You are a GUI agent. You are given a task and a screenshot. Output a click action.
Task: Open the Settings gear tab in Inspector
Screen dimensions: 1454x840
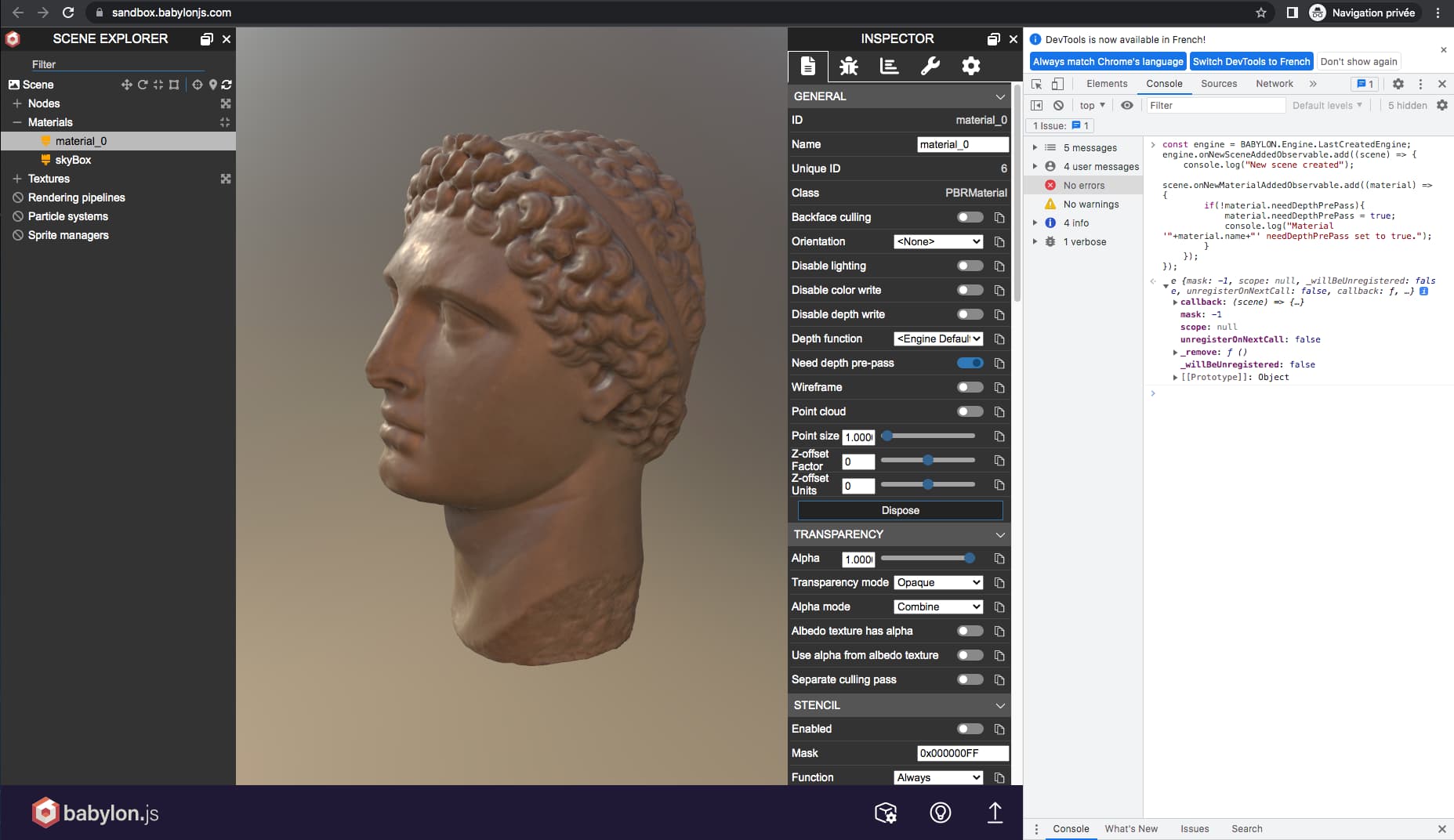[970, 67]
